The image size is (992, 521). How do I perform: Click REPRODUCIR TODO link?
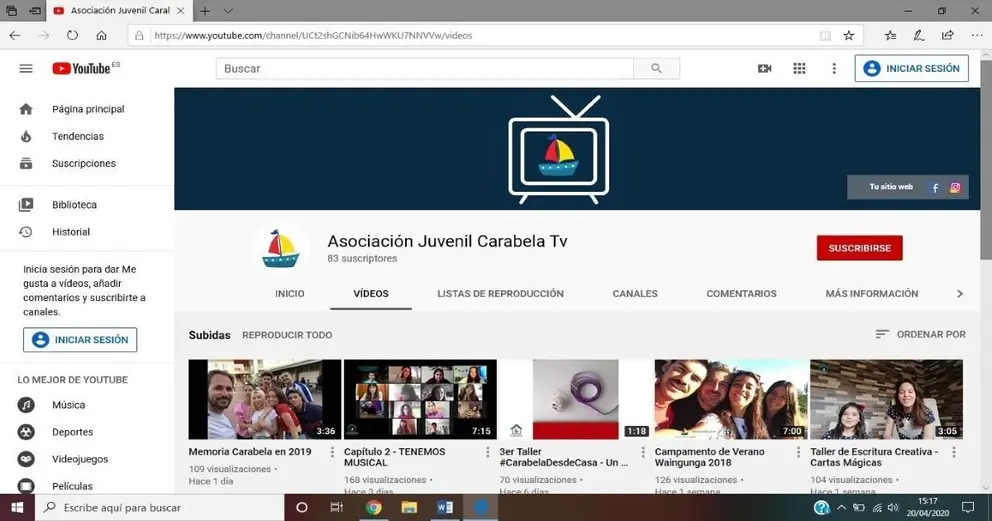[287, 335]
